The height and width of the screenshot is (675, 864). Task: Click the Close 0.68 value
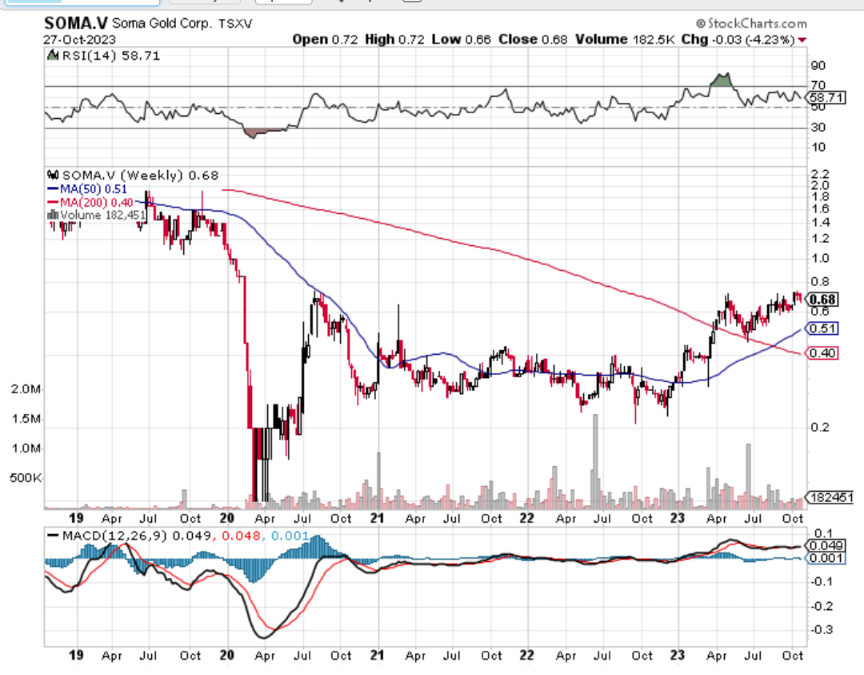(533, 40)
